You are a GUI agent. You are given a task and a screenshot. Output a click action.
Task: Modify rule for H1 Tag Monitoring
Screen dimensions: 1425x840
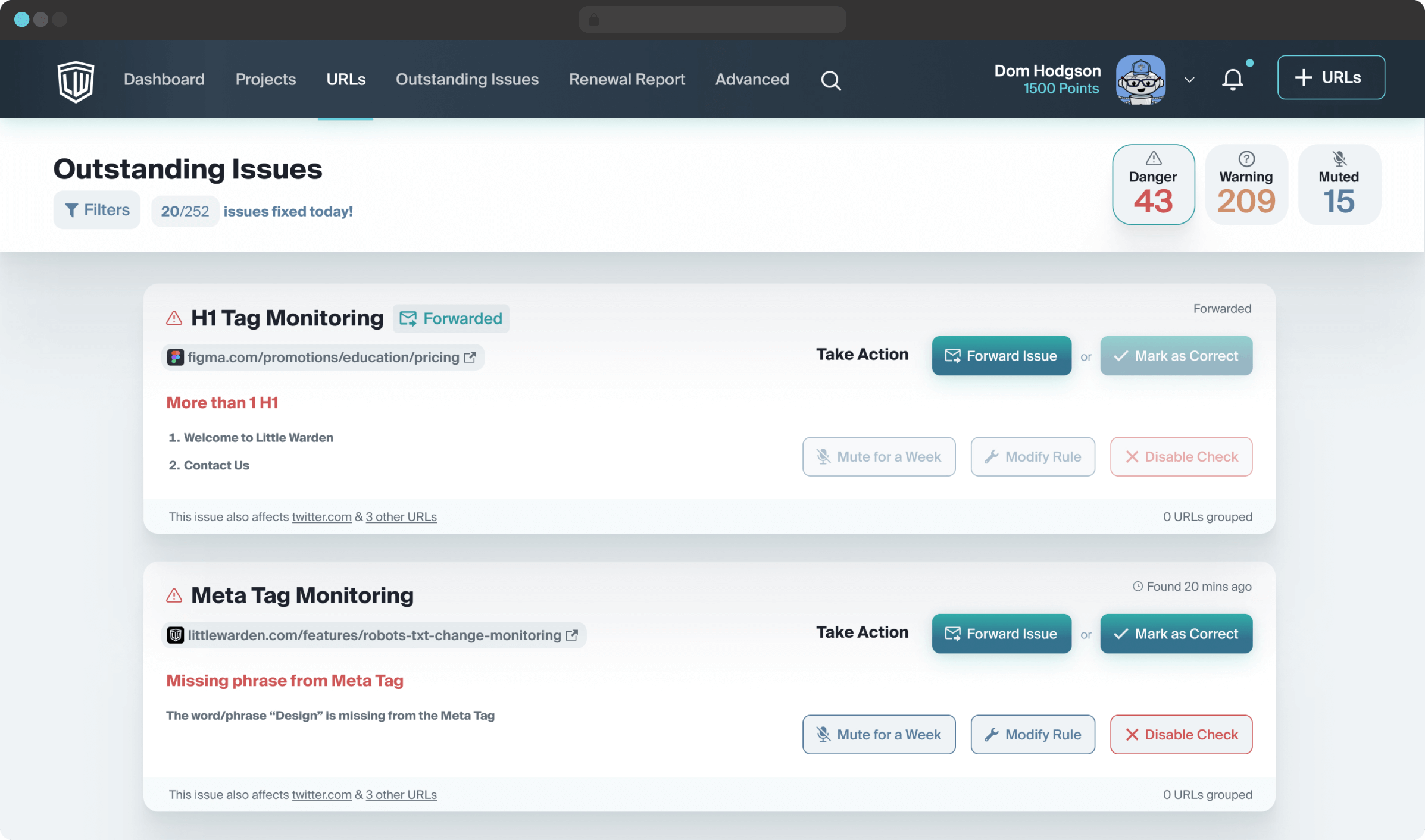(1033, 457)
